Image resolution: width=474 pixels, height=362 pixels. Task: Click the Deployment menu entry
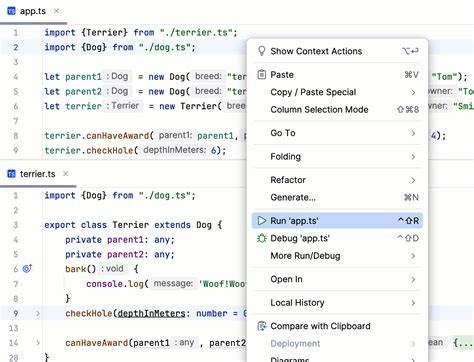point(337,343)
